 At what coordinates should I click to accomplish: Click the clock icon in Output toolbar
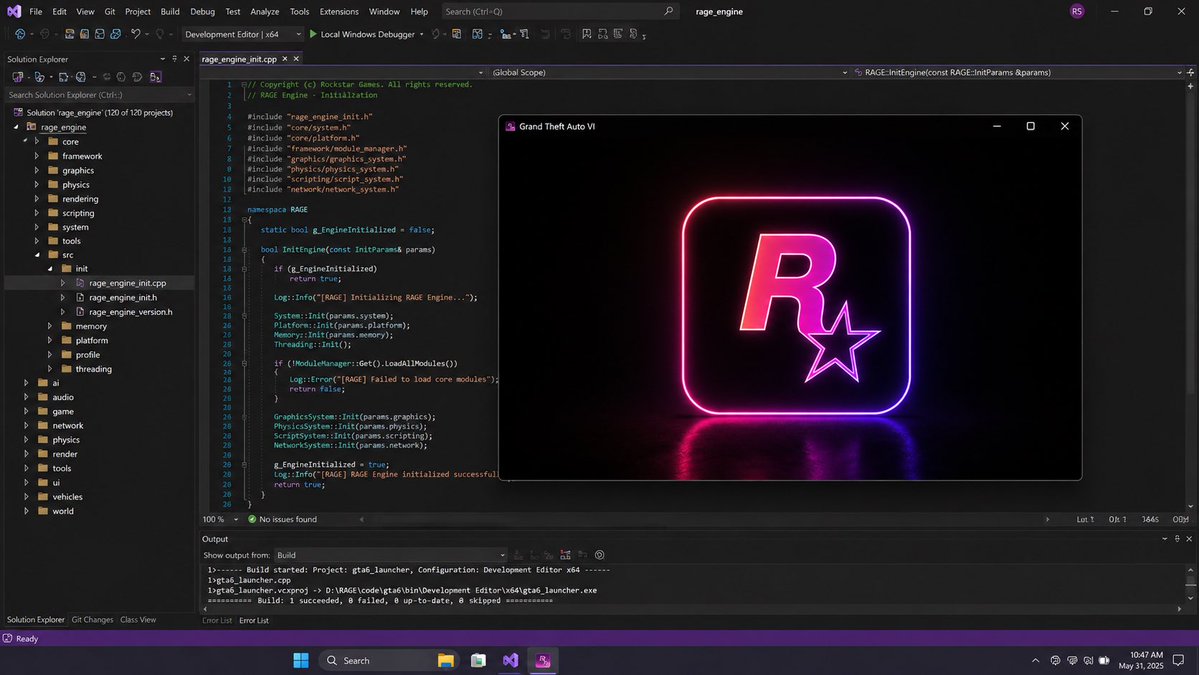point(600,555)
